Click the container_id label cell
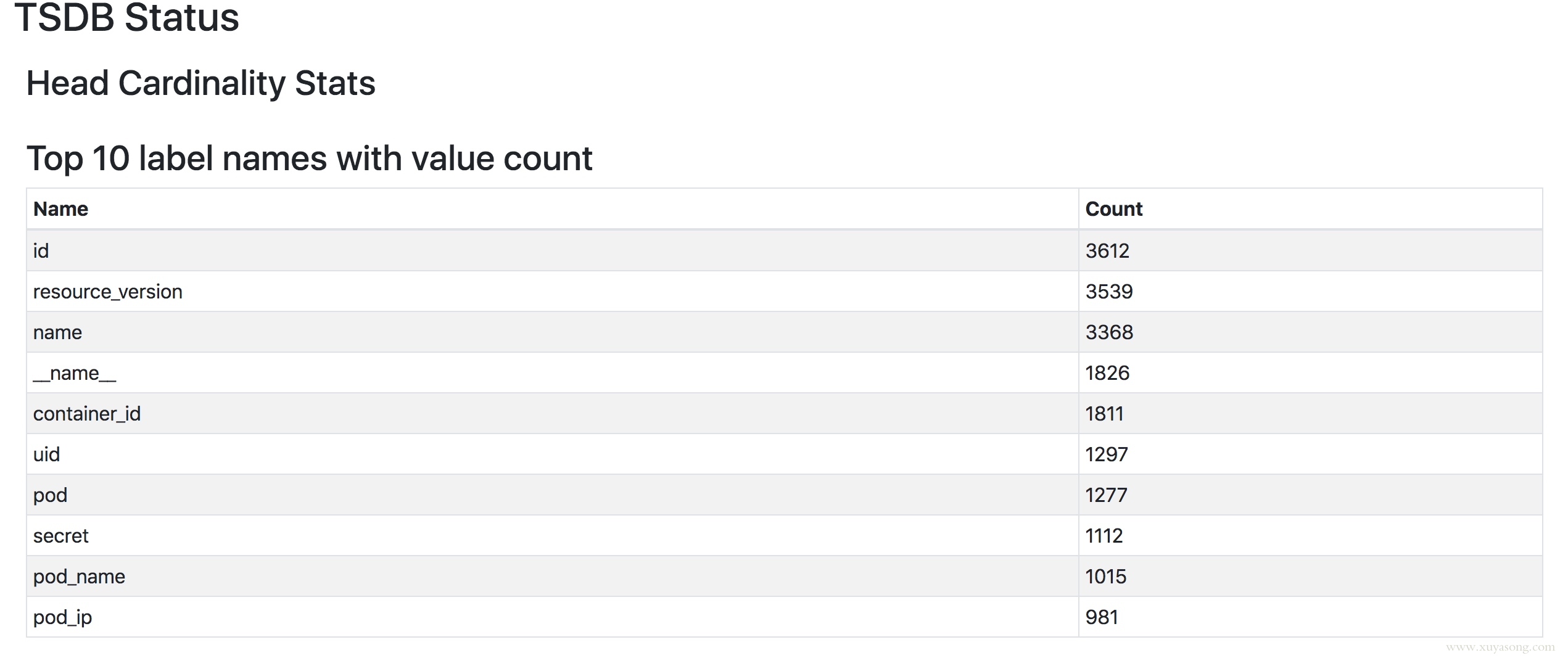Image resolution: width=1568 pixels, height=666 pixels. pyautogui.click(x=87, y=414)
